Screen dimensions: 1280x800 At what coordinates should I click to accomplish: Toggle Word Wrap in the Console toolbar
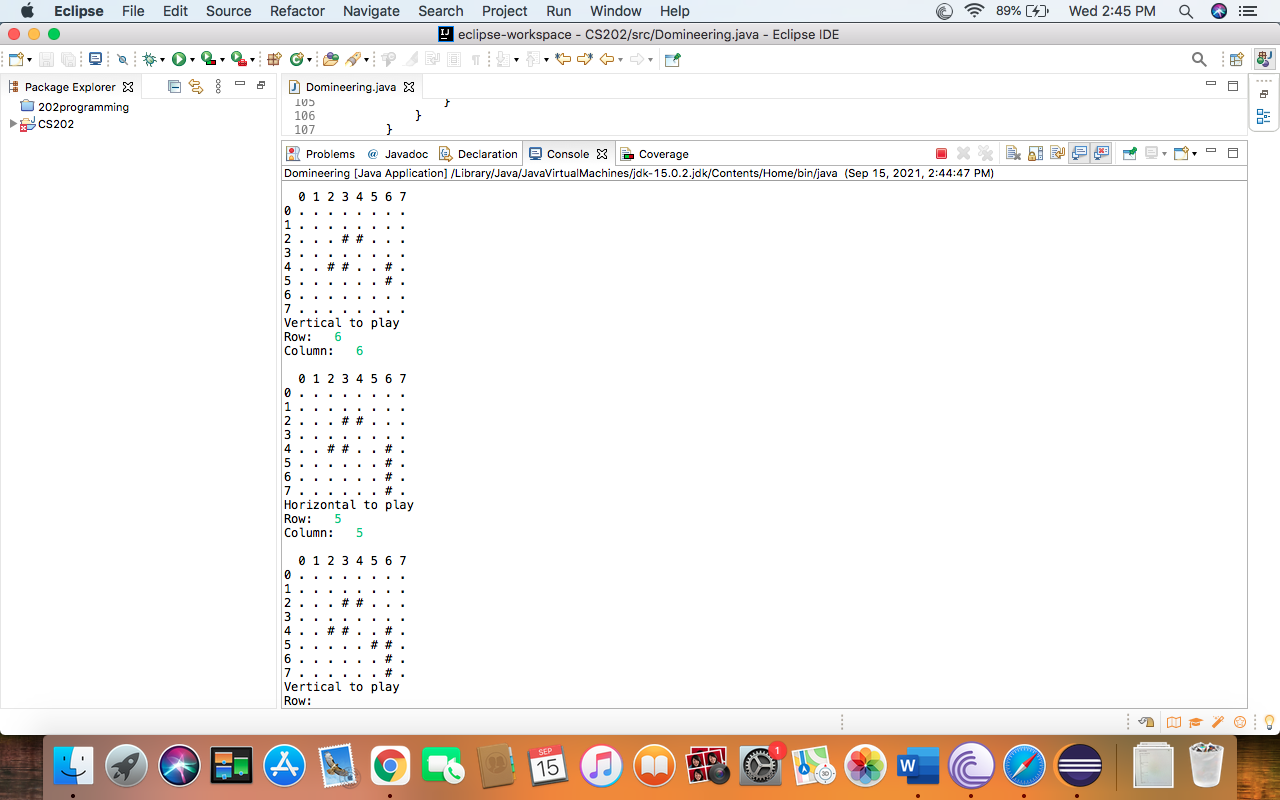click(1057, 154)
